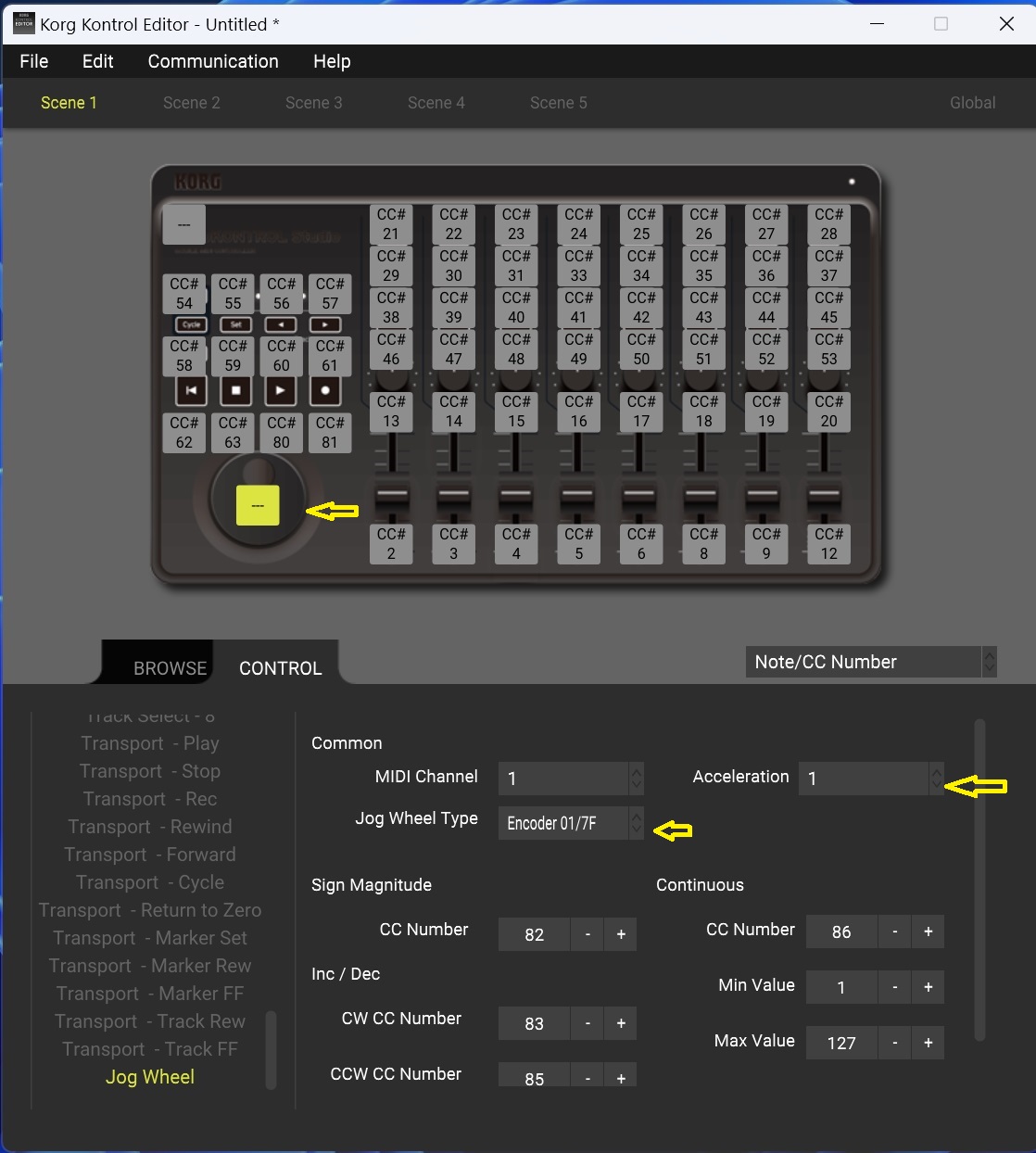The height and width of the screenshot is (1153, 1036).
Task: Select 'Transport - Stop' in the list
Action: point(150,771)
